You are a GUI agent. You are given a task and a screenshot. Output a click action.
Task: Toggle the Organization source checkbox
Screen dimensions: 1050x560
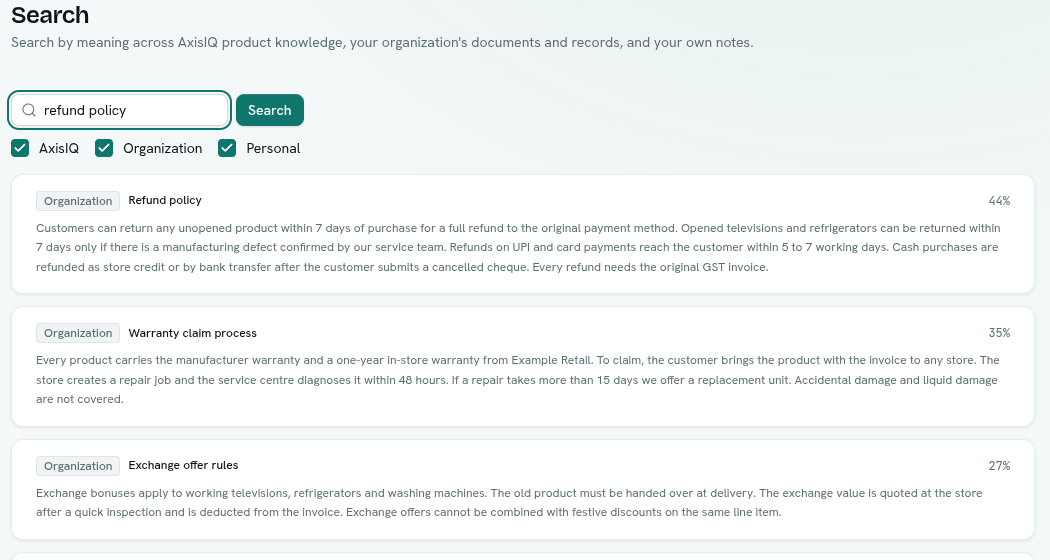point(104,148)
